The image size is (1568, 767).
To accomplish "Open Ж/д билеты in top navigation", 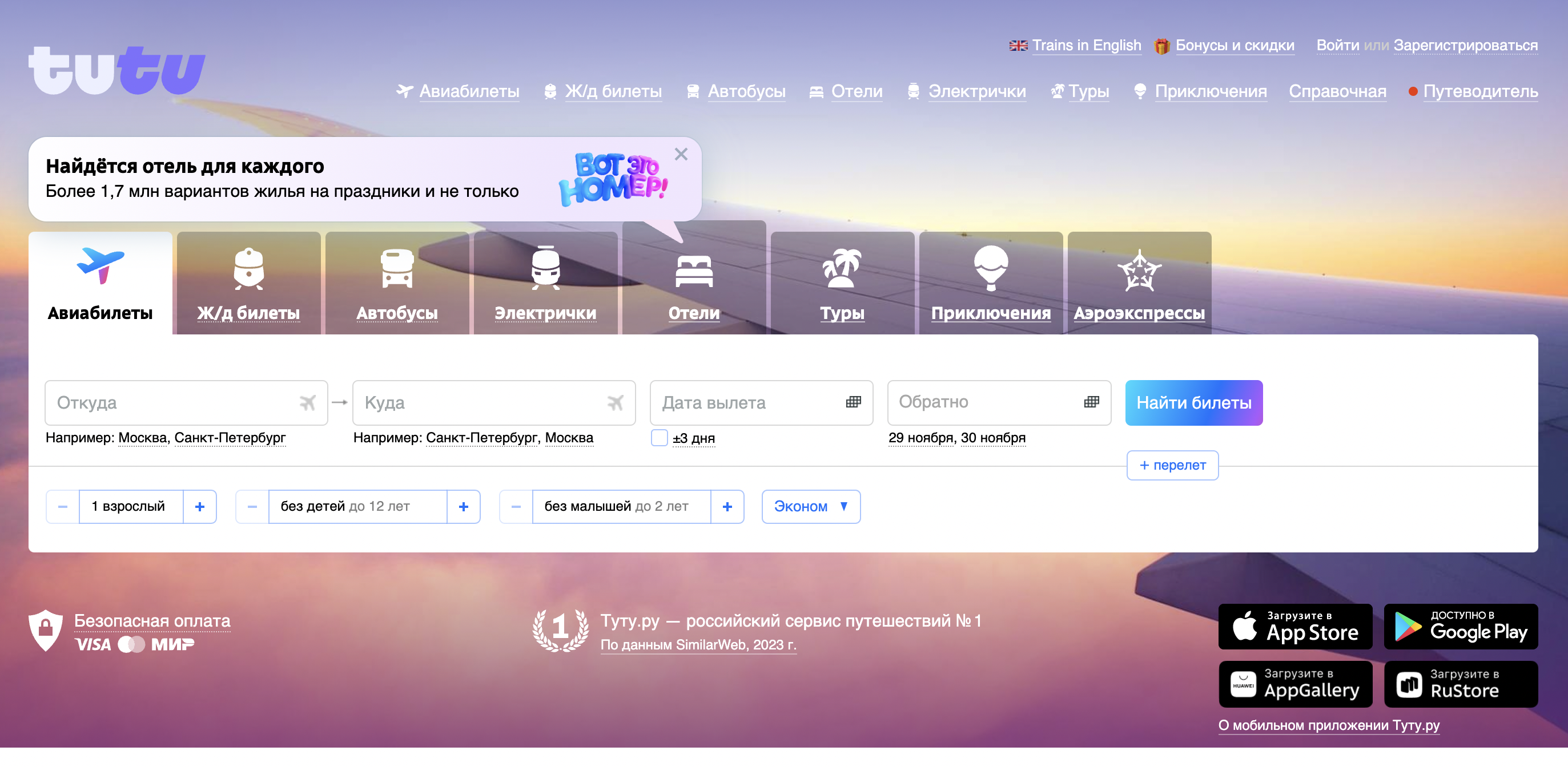I will [x=613, y=91].
